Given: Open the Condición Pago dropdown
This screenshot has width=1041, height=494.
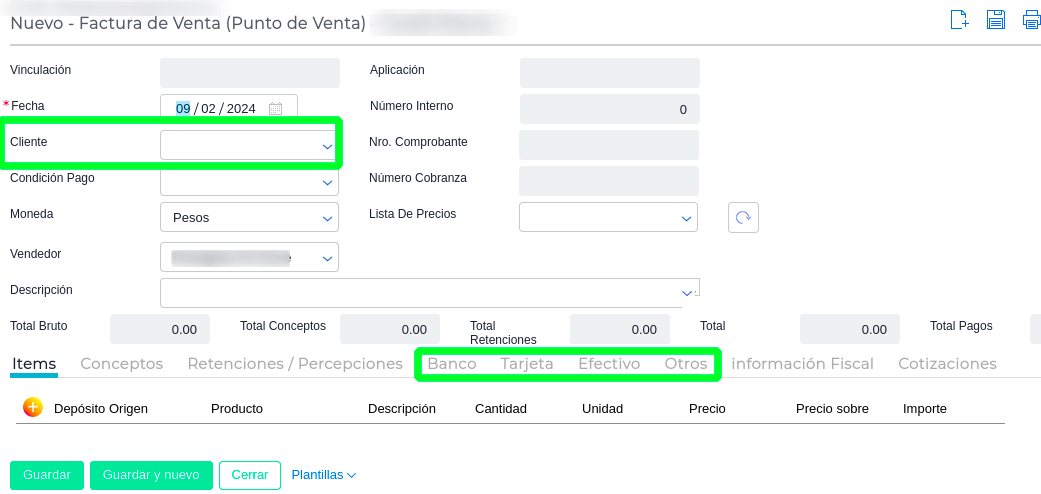Looking at the screenshot, I should pyautogui.click(x=326, y=183).
